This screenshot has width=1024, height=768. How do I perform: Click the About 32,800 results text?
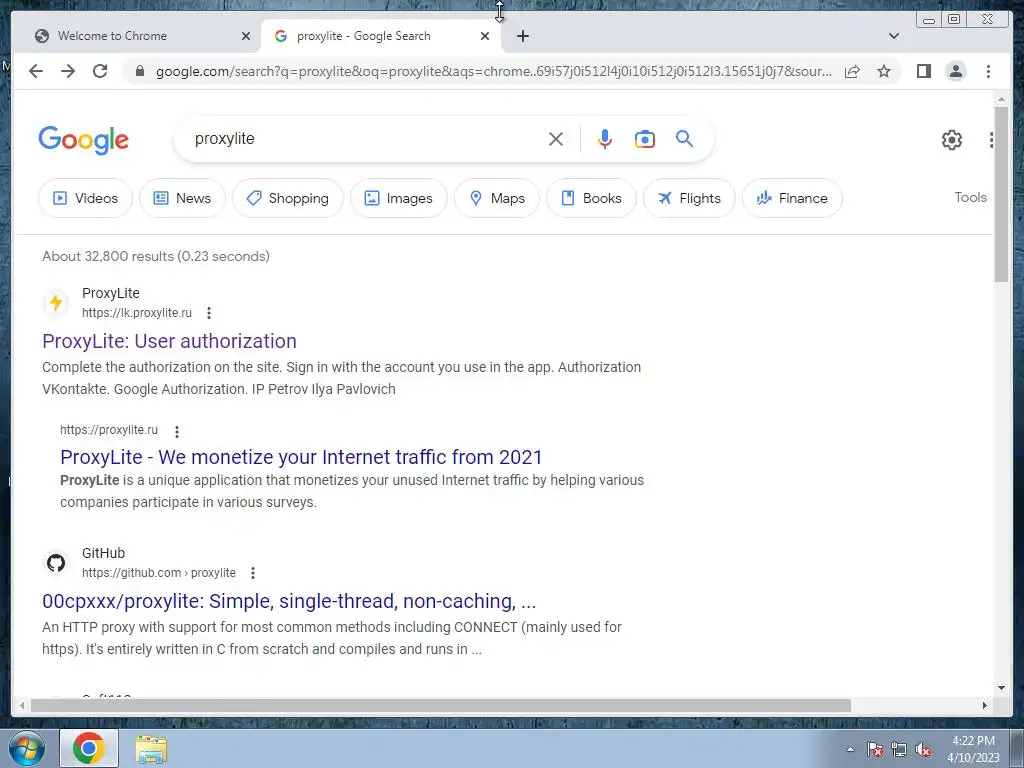155,256
